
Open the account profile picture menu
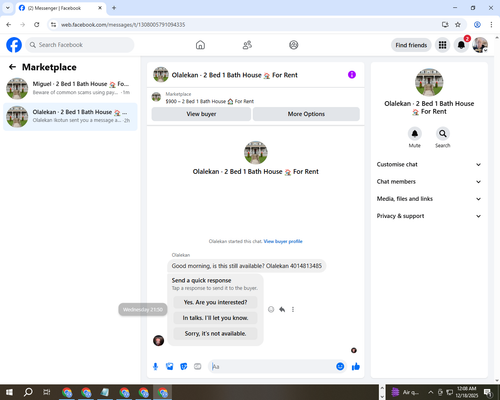pos(480,45)
